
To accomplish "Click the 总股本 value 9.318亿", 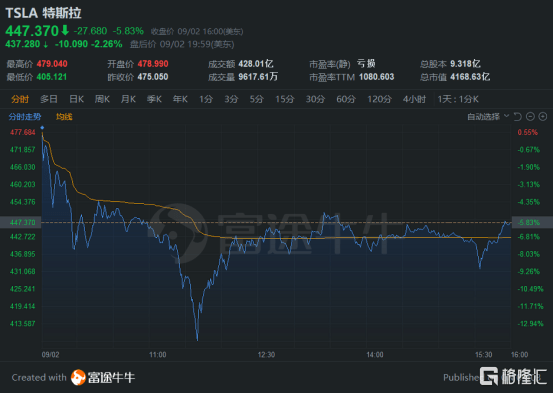I will pyautogui.click(x=465, y=64).
